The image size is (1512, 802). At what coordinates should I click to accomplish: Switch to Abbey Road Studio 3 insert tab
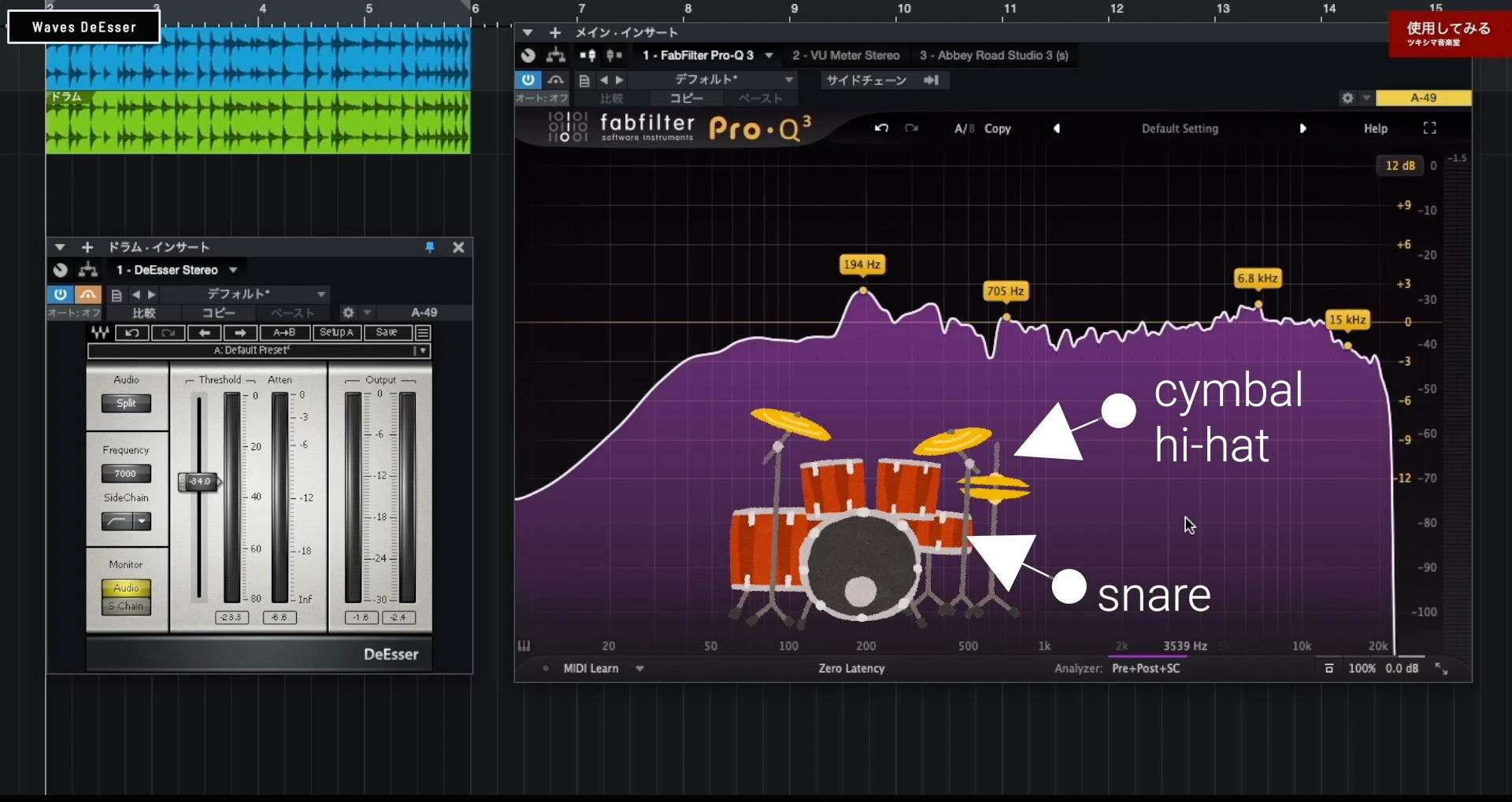(994, 55)
